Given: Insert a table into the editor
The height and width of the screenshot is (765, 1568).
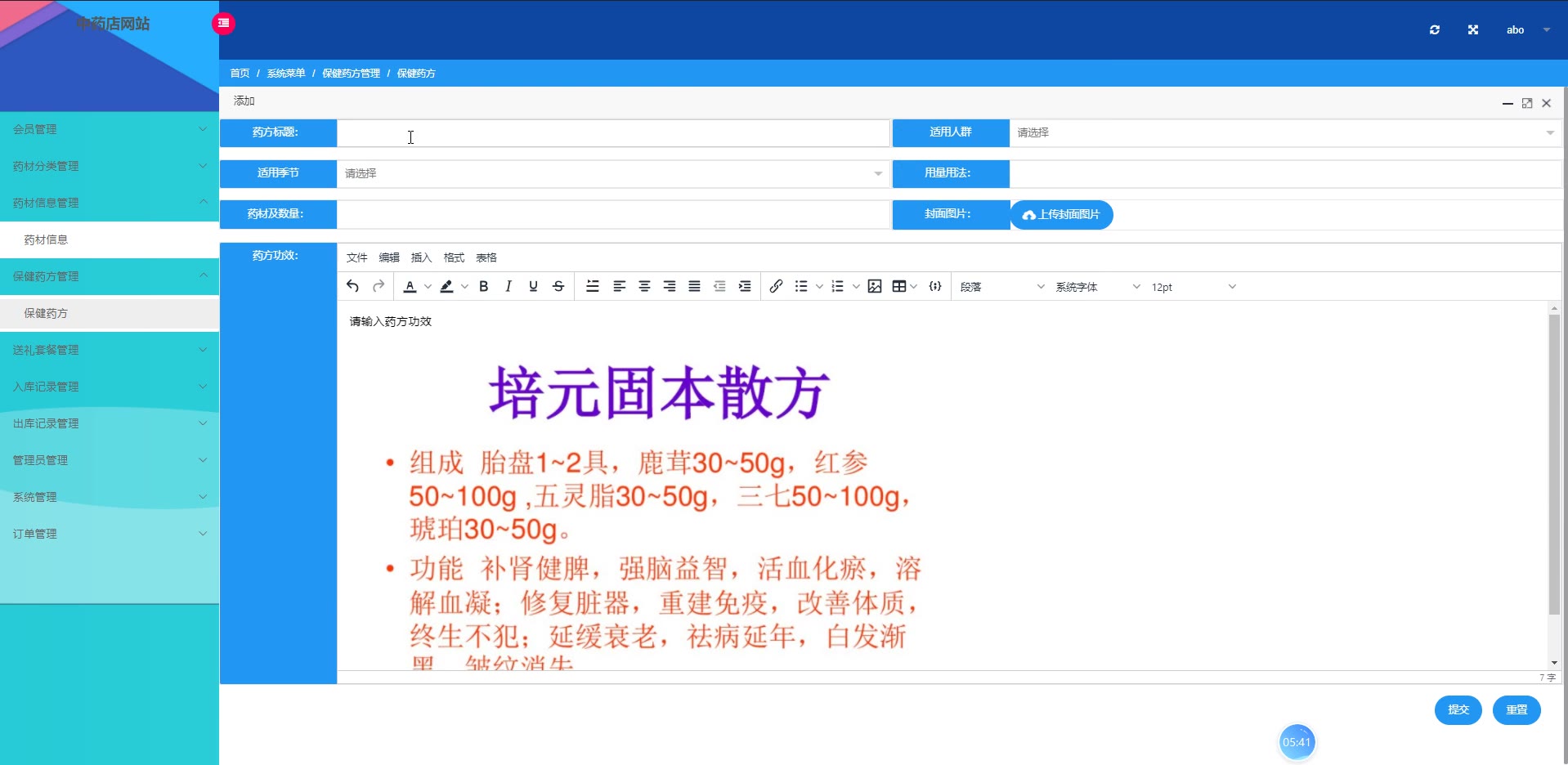Looking at the screenshot, I should pyautogui.click(x=899, y=286).
